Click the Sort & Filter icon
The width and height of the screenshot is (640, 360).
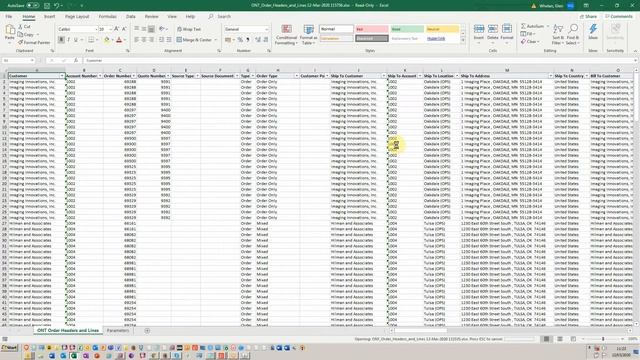point(558,29)
